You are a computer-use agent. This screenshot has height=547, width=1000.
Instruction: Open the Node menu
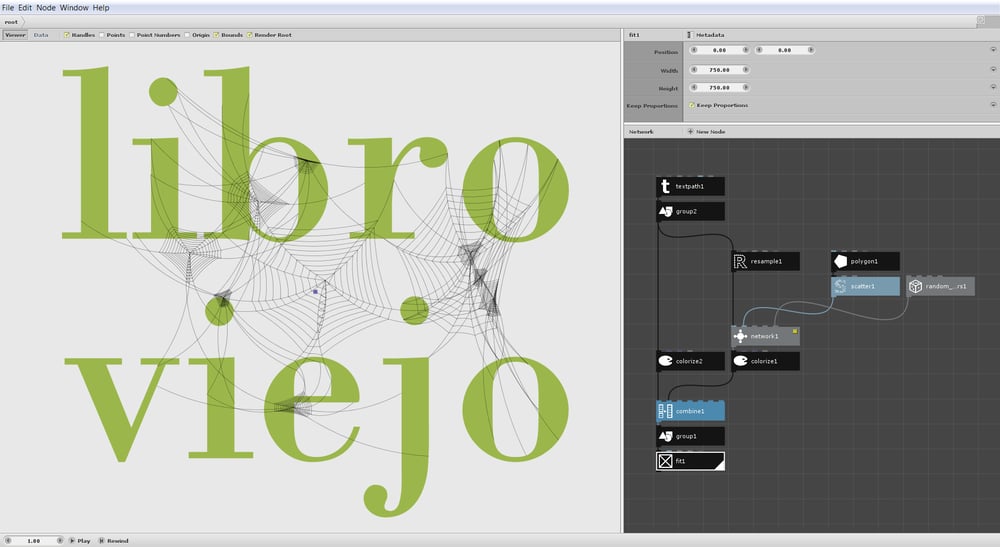(46, 8)
